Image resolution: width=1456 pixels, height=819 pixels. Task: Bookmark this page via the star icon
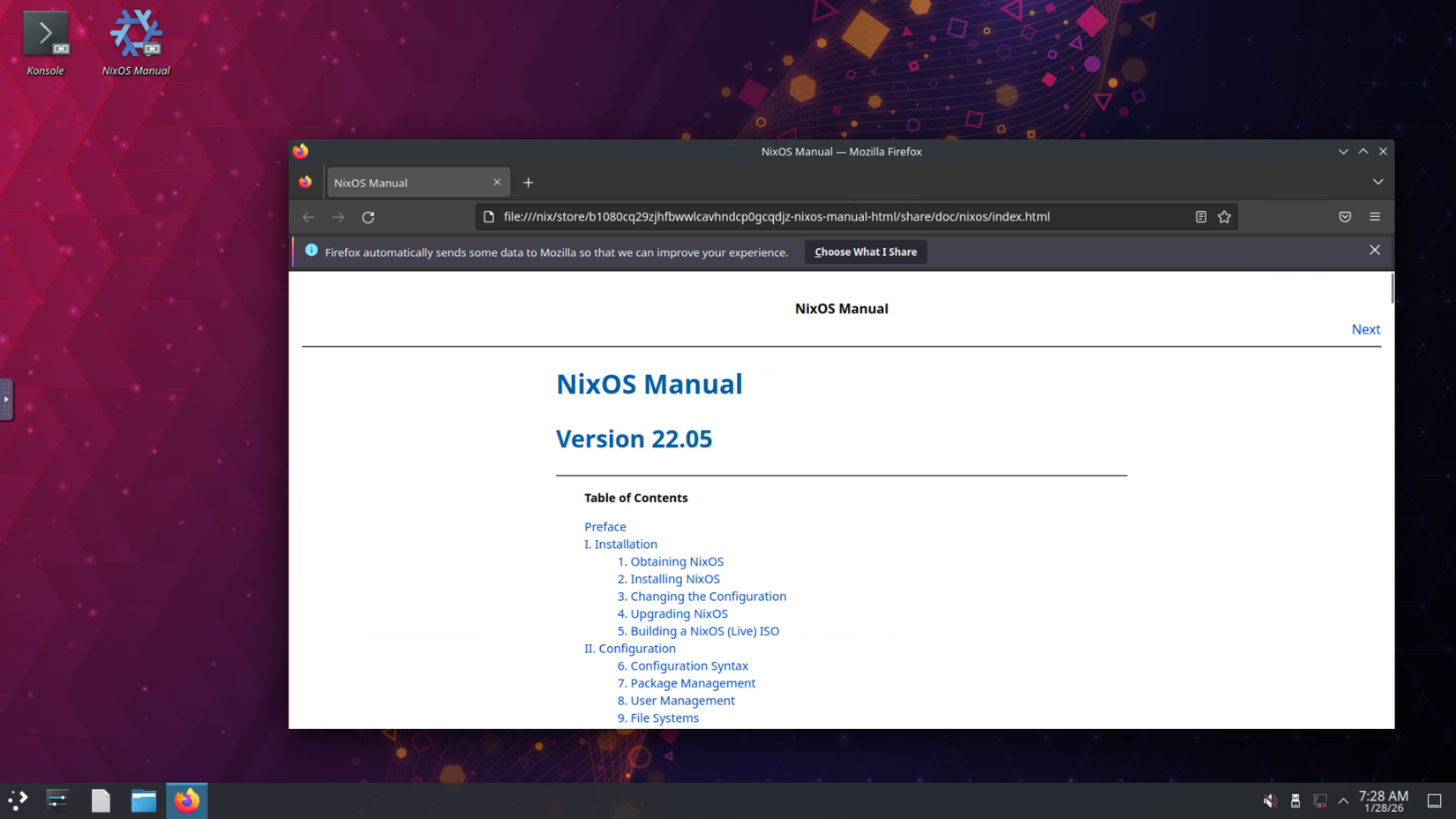[1224, 216]
